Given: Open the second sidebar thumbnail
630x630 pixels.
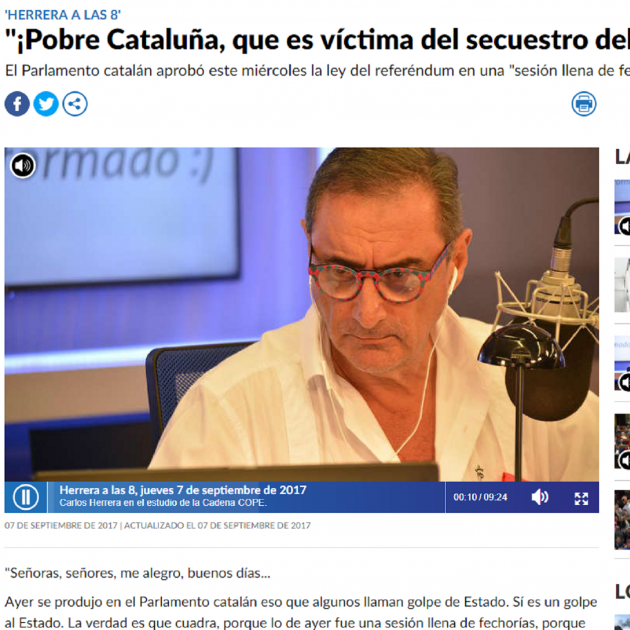Looking at the screenshot, I should [622, 285].
